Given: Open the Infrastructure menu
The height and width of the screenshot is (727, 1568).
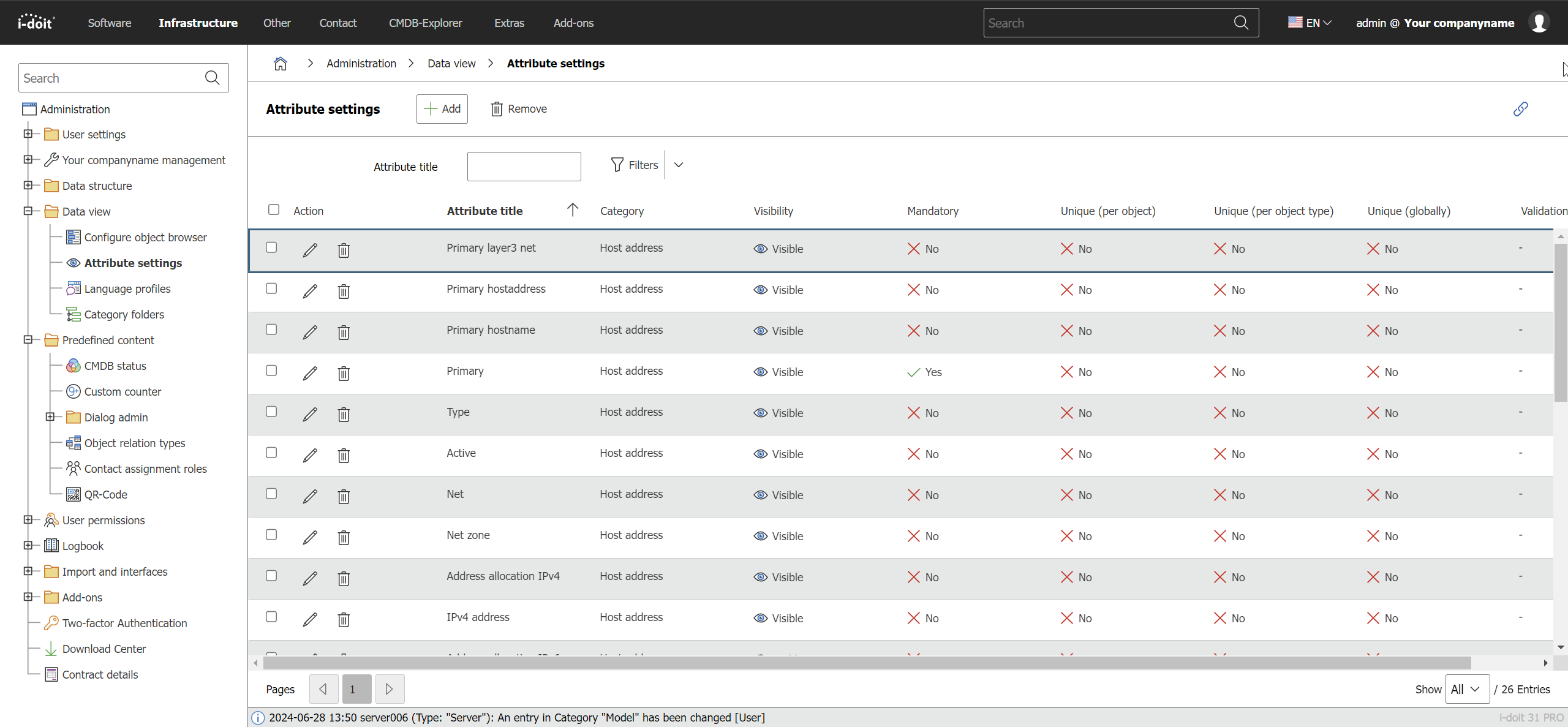Looking at the screenshot, I should click(198, 23).
